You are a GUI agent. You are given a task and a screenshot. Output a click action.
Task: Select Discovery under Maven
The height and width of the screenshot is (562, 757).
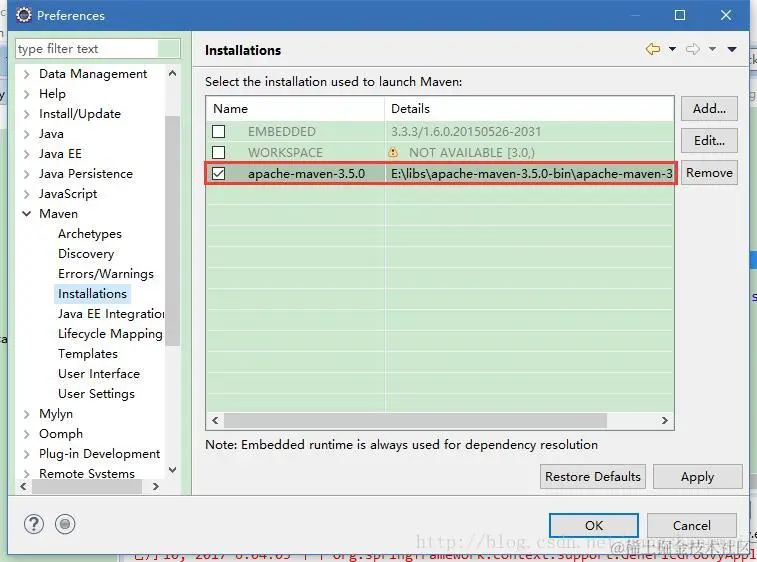tap(86, 254)
